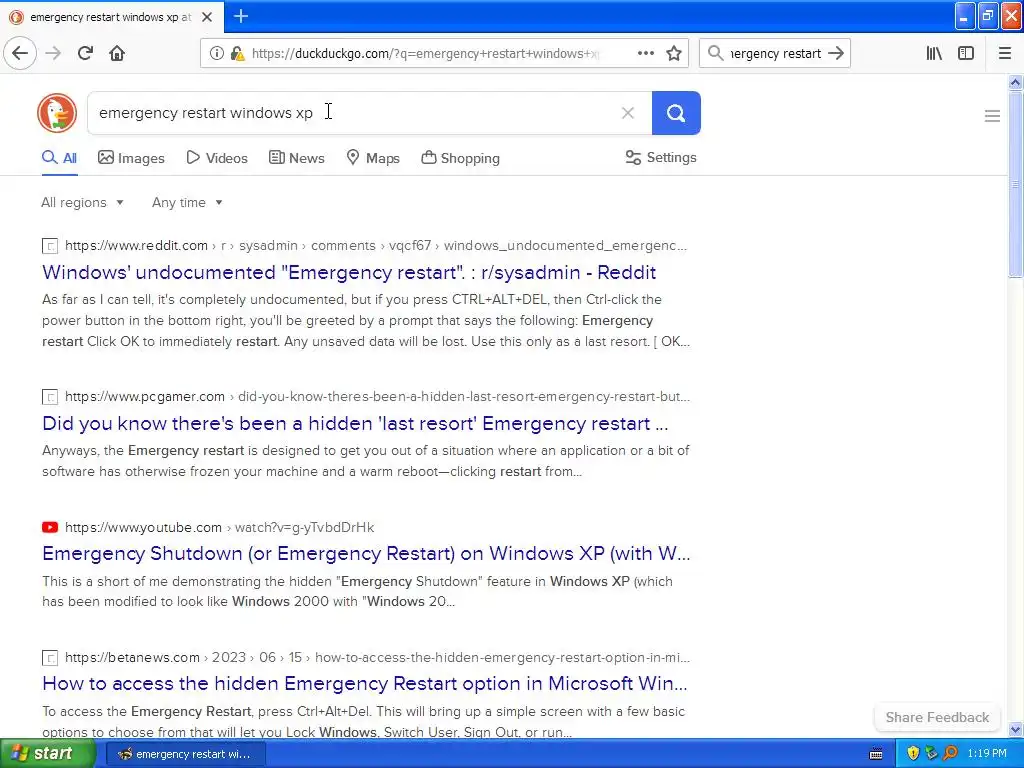Bookmark this page with the star icon
Image resolution: width=1024 pixels, height=768 pixels.
674,53
